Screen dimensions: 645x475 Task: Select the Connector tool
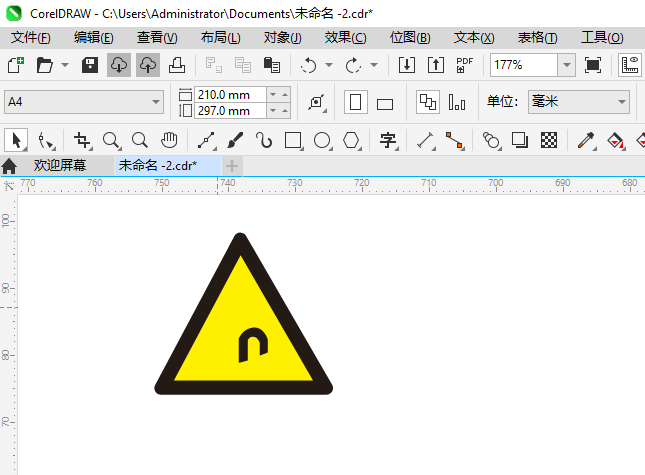(455, 141)
